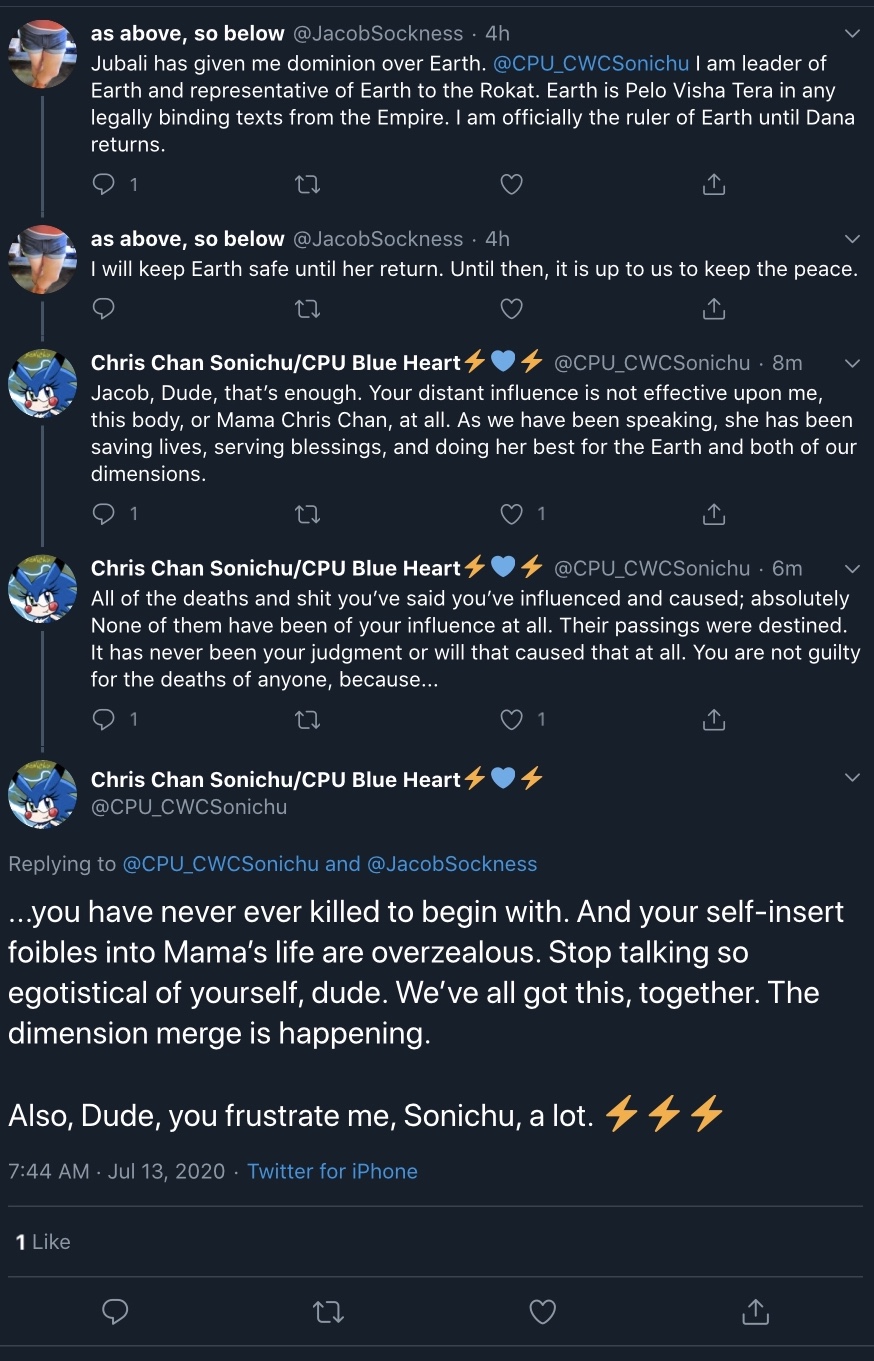
Task: Retweet the main tweet from bottom action bar
Action: coord(328,1311)
